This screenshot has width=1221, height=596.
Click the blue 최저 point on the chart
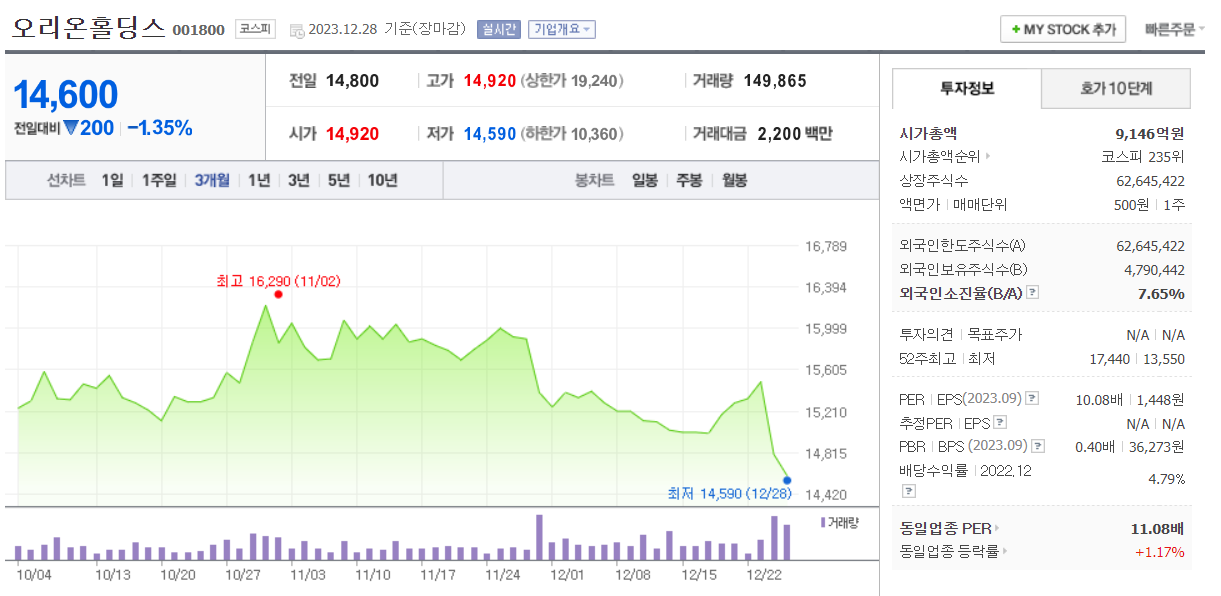(787, 480)
